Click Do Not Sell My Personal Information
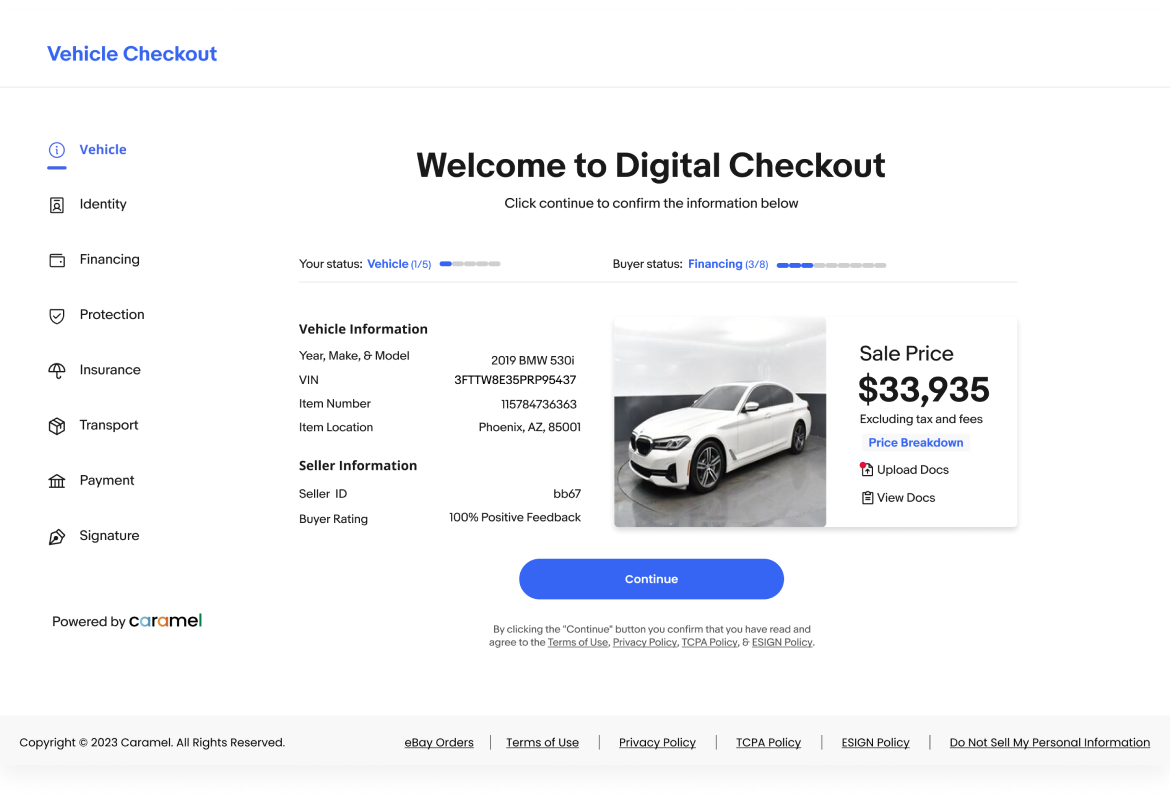The image size is (1170, 801). click(1049, 742)
